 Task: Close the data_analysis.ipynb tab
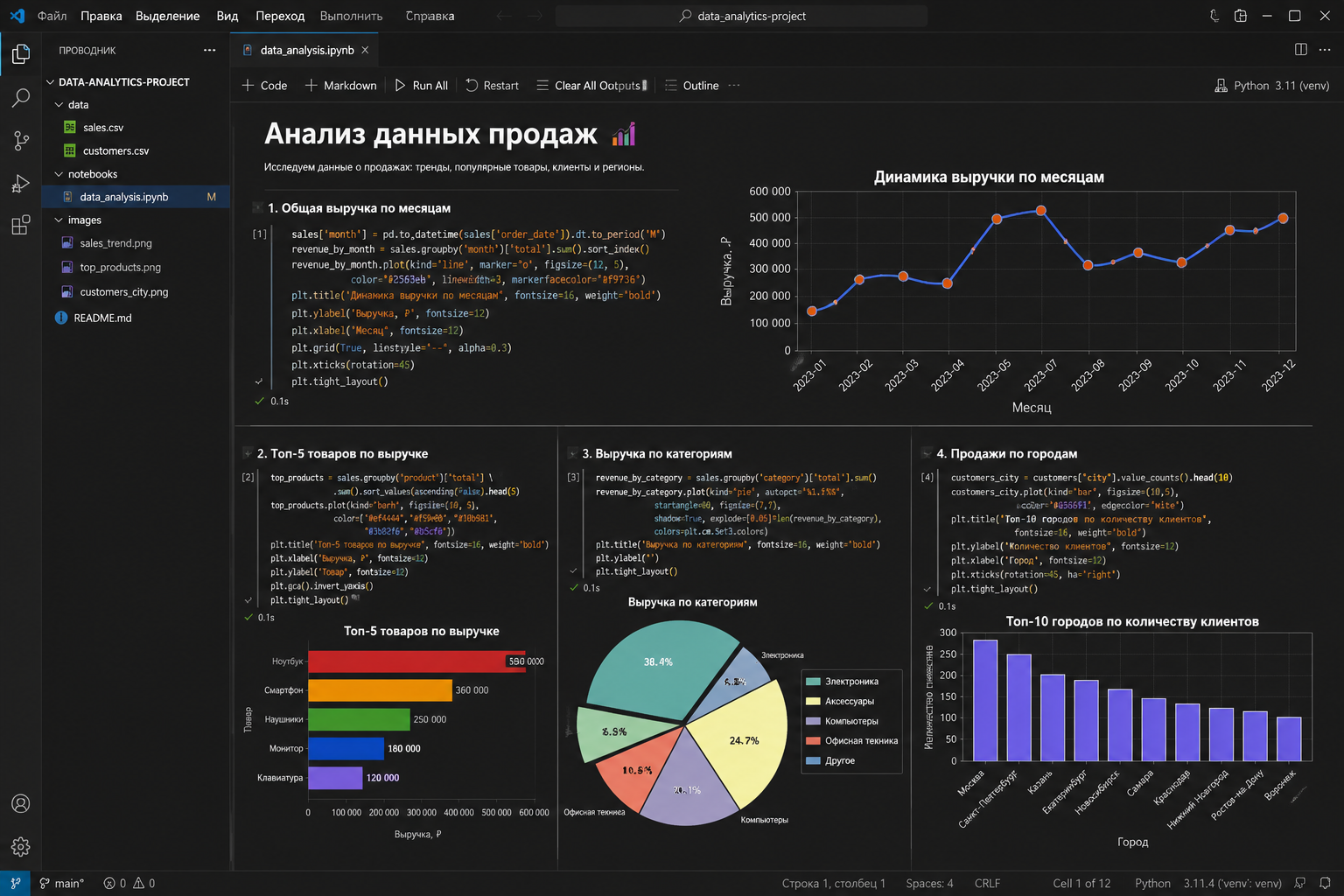click(x=365, y=50)
